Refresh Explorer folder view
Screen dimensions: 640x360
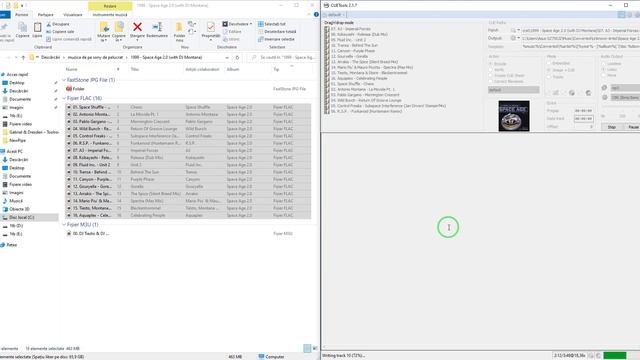click(x=237, y=58)
